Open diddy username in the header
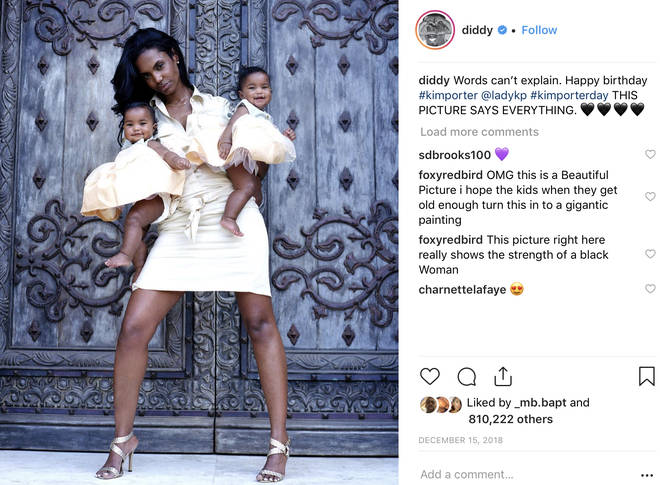Screen dimensions: 660x485 pos(477,30)
